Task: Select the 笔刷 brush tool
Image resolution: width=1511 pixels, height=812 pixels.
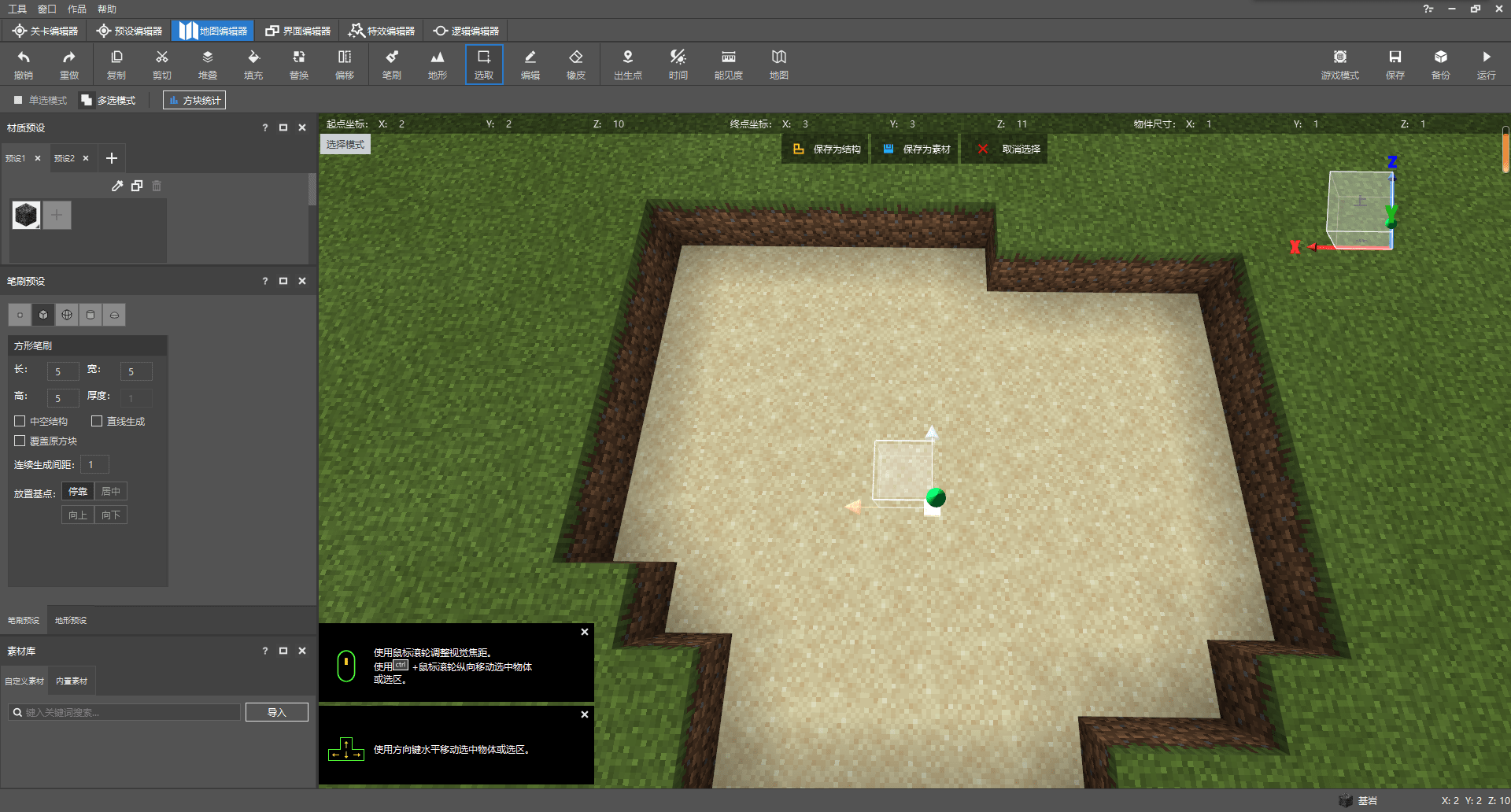Action: (x=392, y=65)
